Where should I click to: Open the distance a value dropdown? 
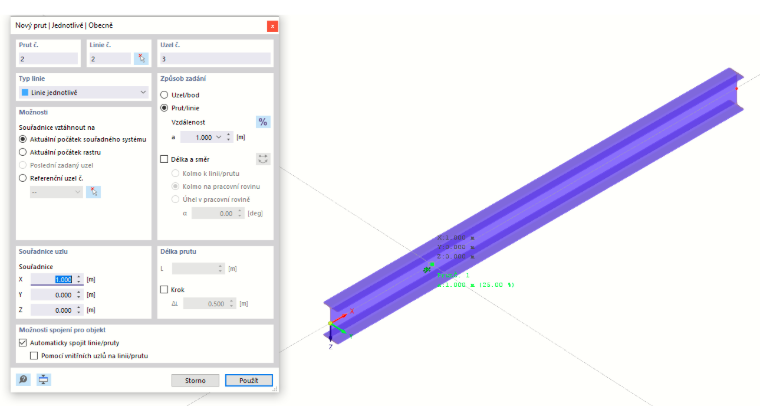click(219, 138)
